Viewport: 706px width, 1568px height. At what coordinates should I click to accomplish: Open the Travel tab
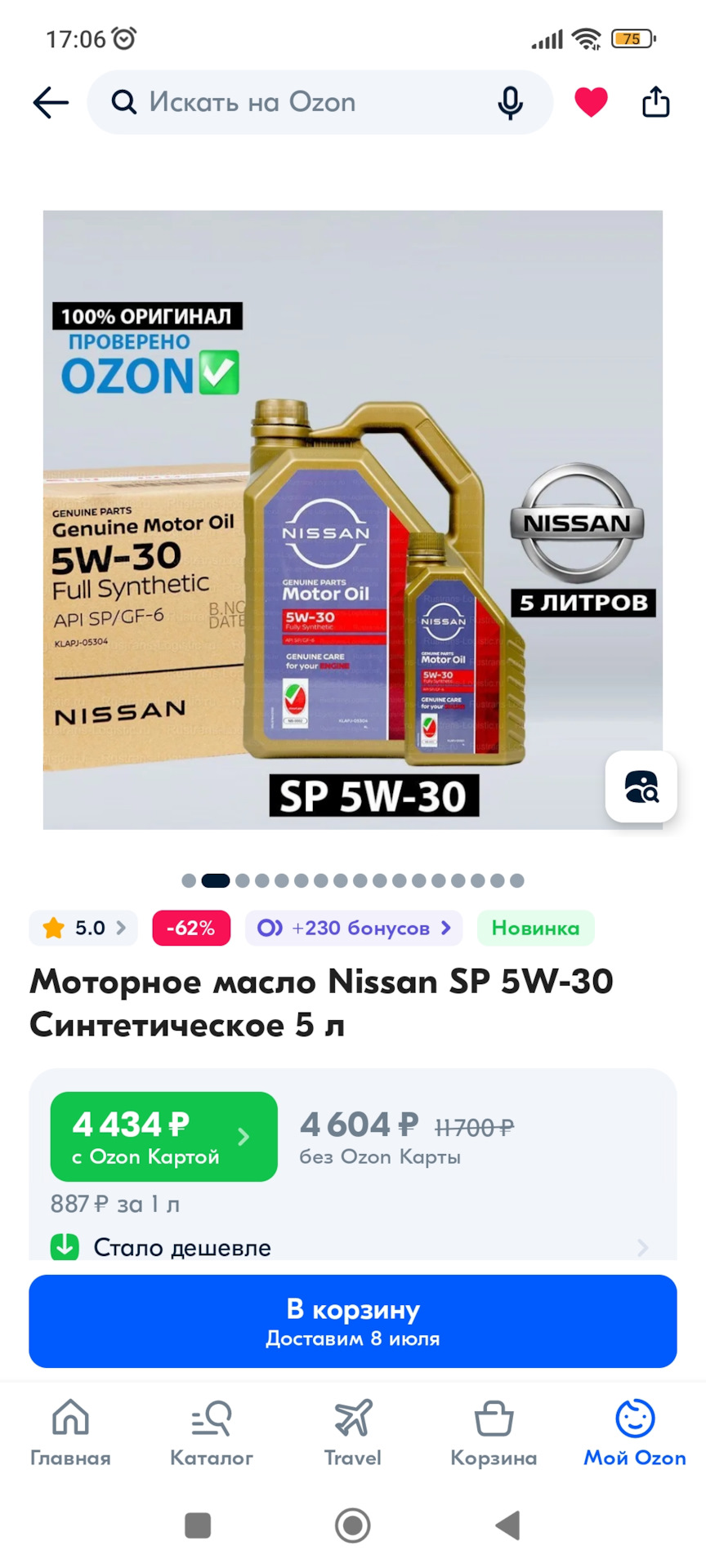353,1433
